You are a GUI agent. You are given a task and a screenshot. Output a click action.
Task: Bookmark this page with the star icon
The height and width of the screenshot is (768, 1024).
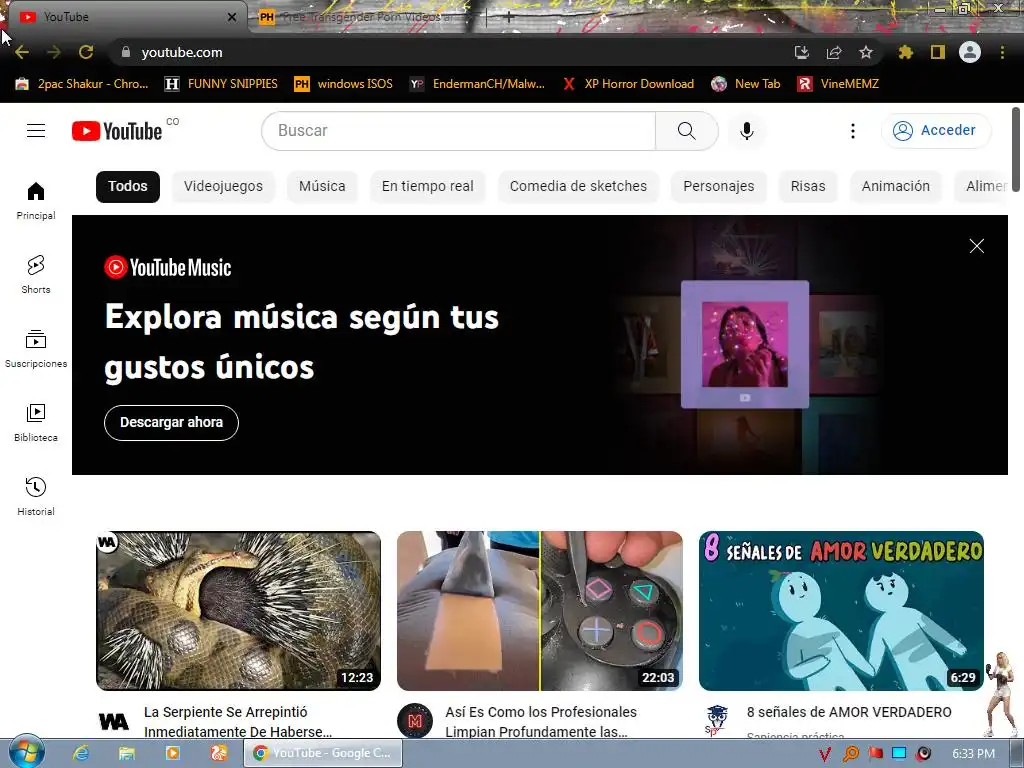point(865,52)
